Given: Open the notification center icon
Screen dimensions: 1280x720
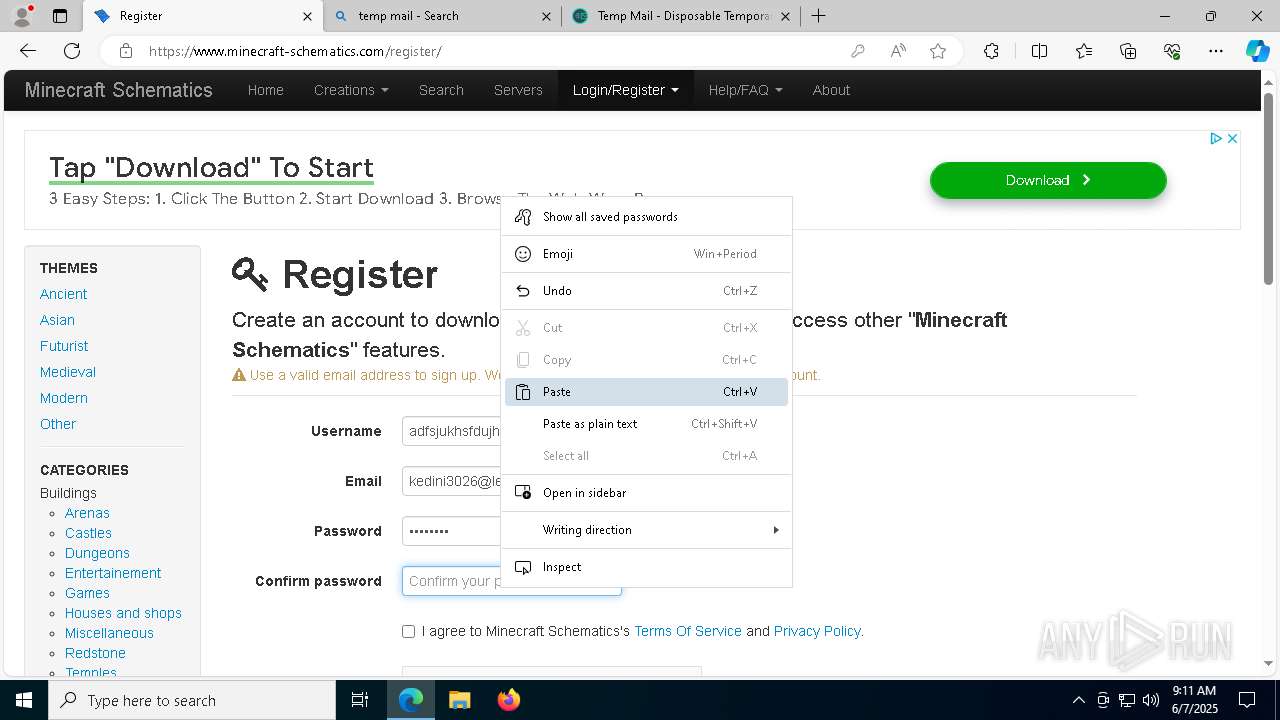Looking at the screenshot, I should click(1247, 700).
